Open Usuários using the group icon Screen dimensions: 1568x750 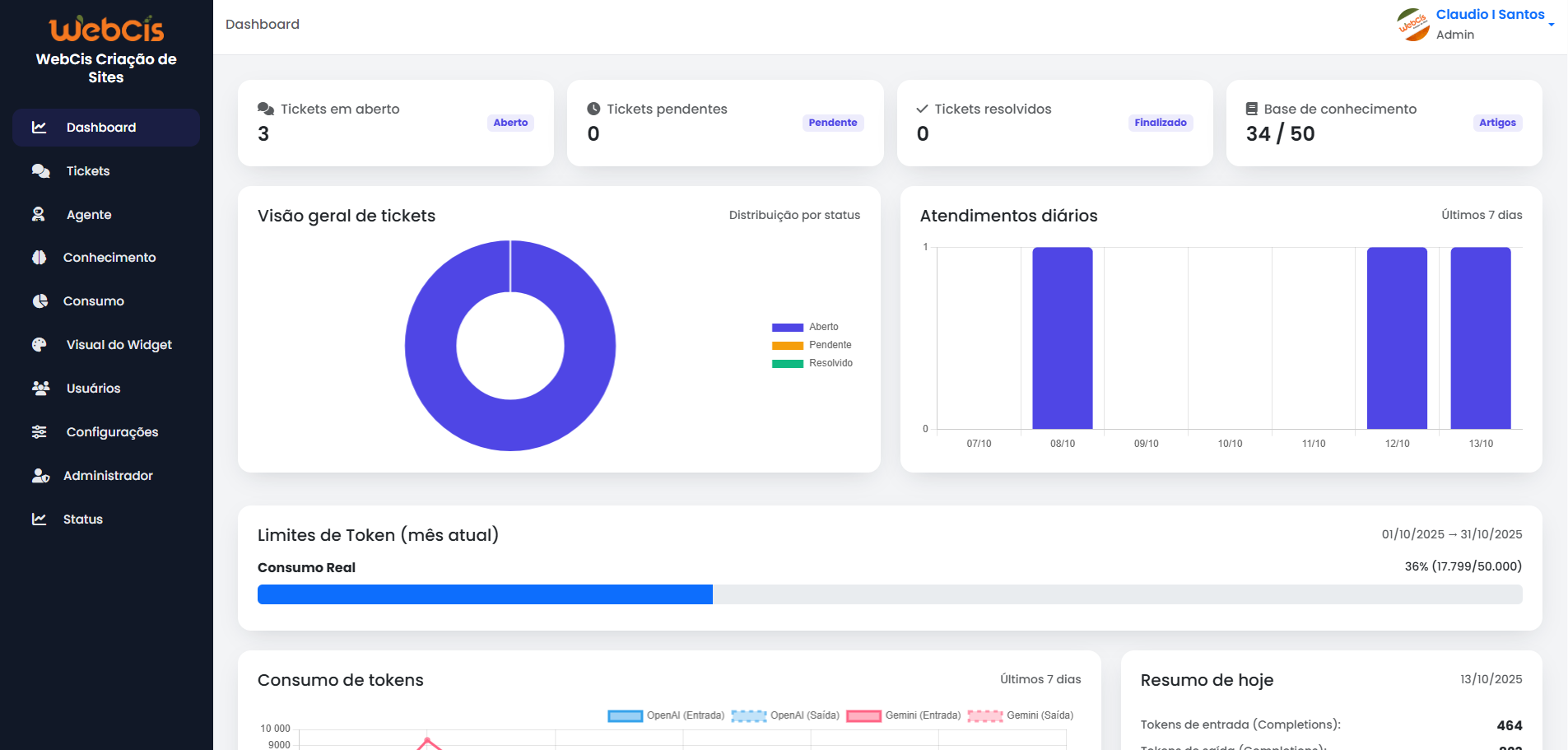pyautogui.click(x=39, y=388)
